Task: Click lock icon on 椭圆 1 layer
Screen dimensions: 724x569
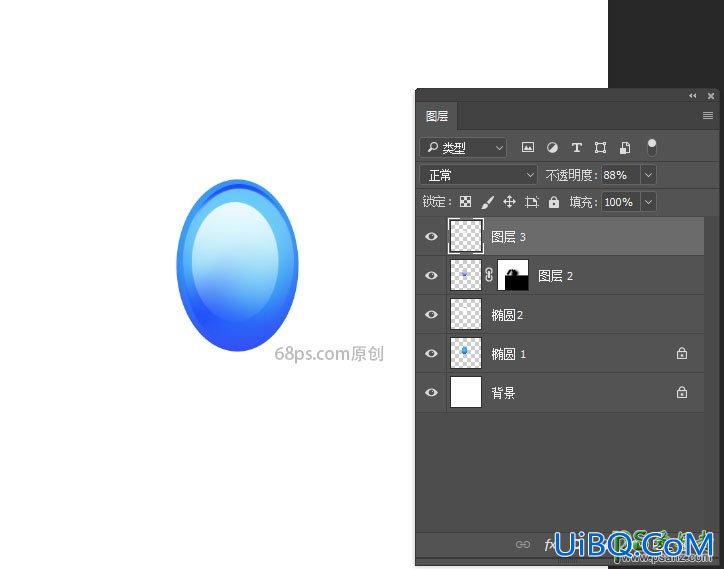Action: pos(682,354)
